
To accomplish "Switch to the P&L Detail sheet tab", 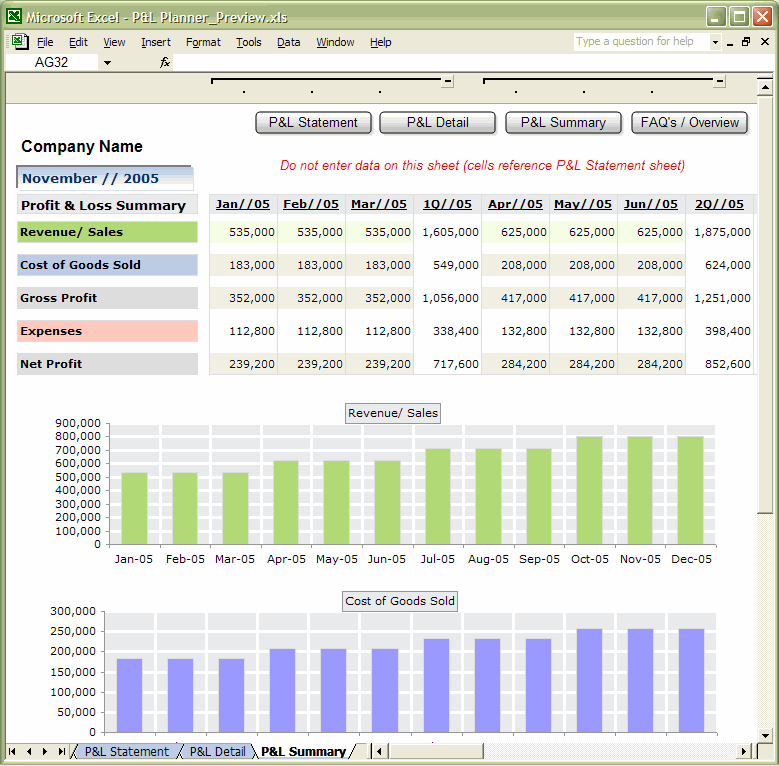I will 218,752.
